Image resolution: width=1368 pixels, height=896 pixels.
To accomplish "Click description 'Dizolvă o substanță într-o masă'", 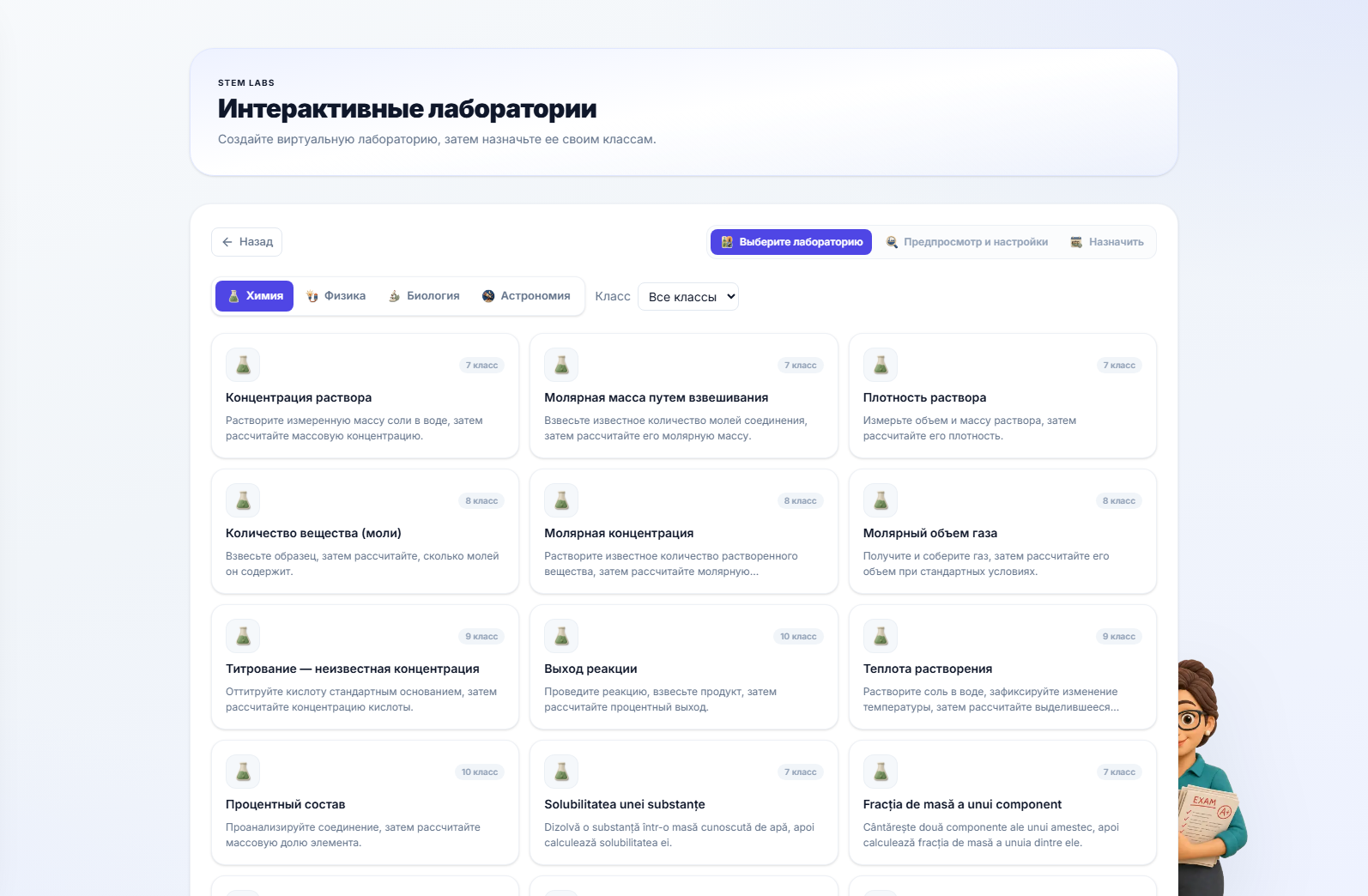I will (x=680, y=835).
